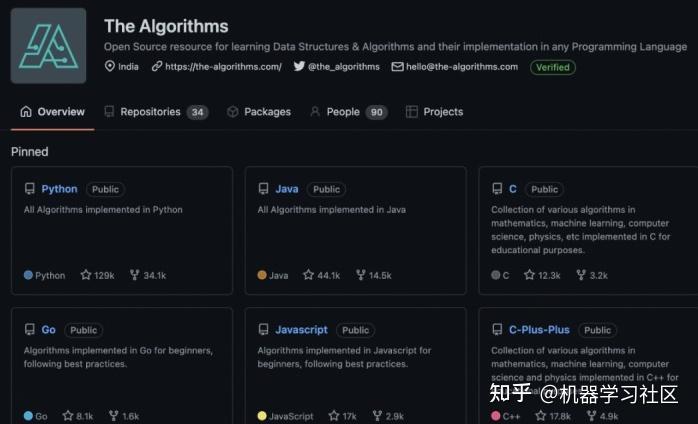This screenshot has height=424, width=698.
Task: Open the @the_algorithms Twitter link
Action: (344, 67)
